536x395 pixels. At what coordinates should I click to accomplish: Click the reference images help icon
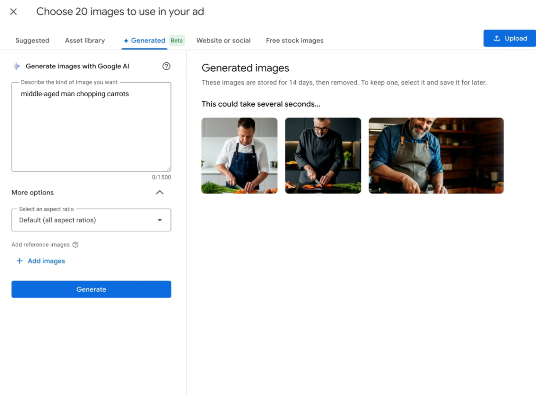tap(76, 245)
